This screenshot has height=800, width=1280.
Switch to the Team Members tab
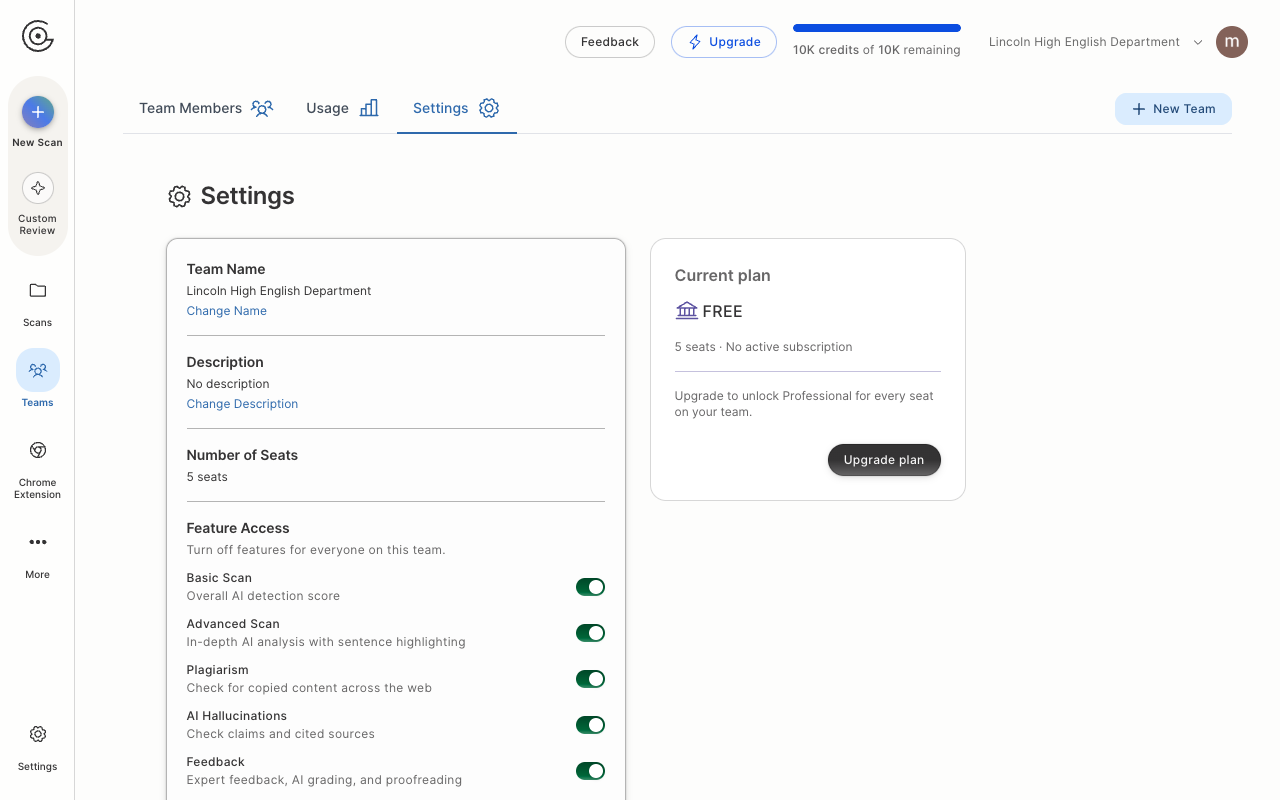tap(206, 108)
